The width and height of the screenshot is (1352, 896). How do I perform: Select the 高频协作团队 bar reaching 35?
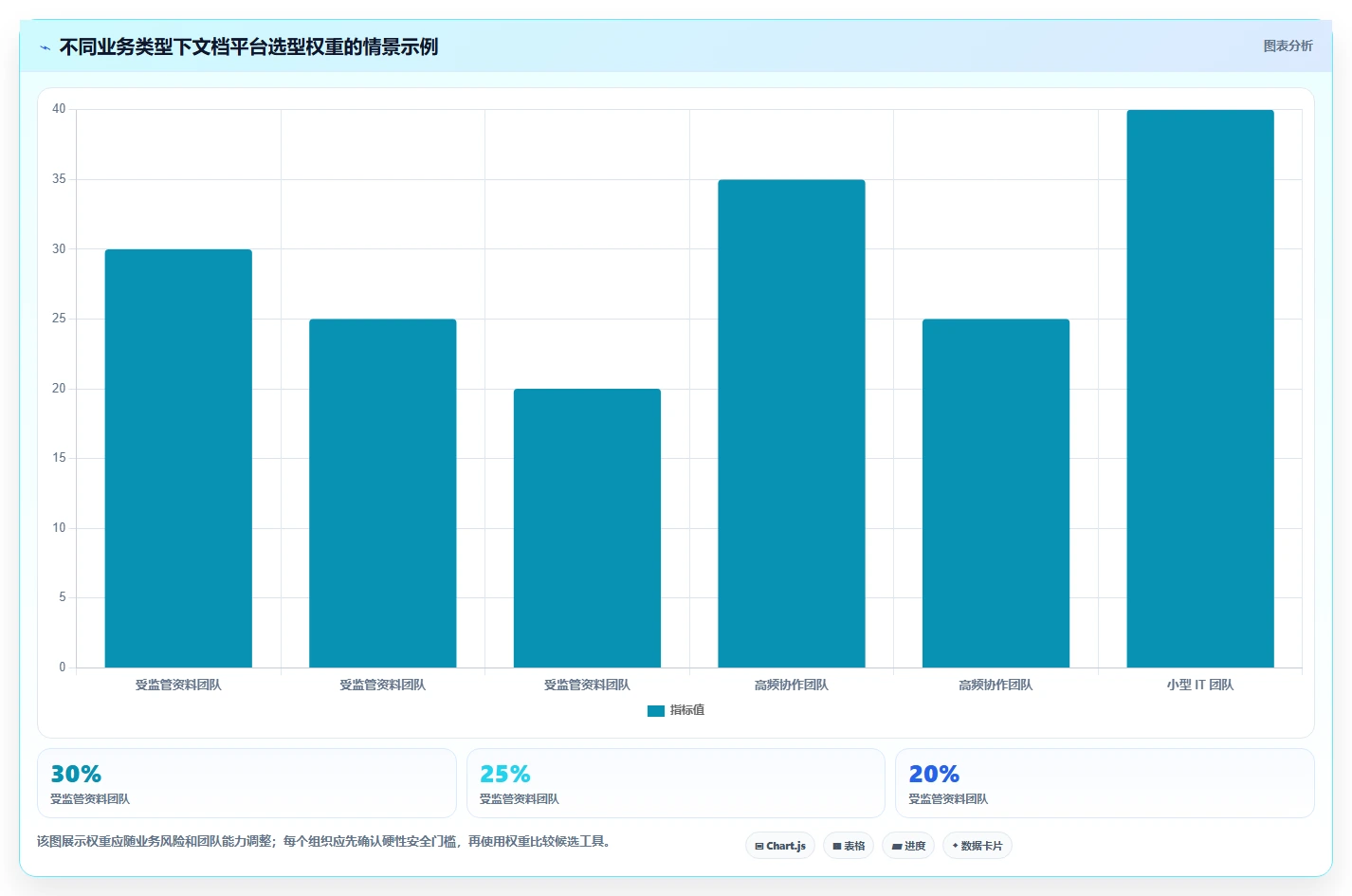pos(792,424)
